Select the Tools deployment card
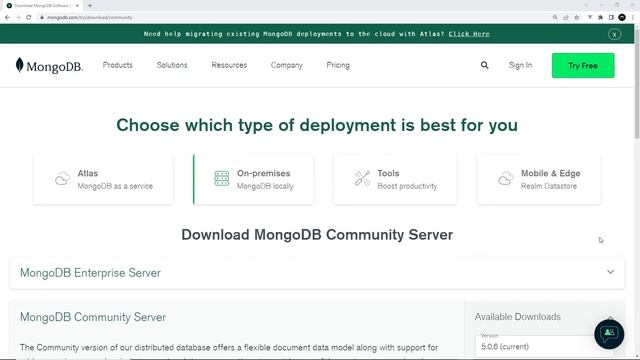Screen dimensions: 640x360 [x=395, y=179]
